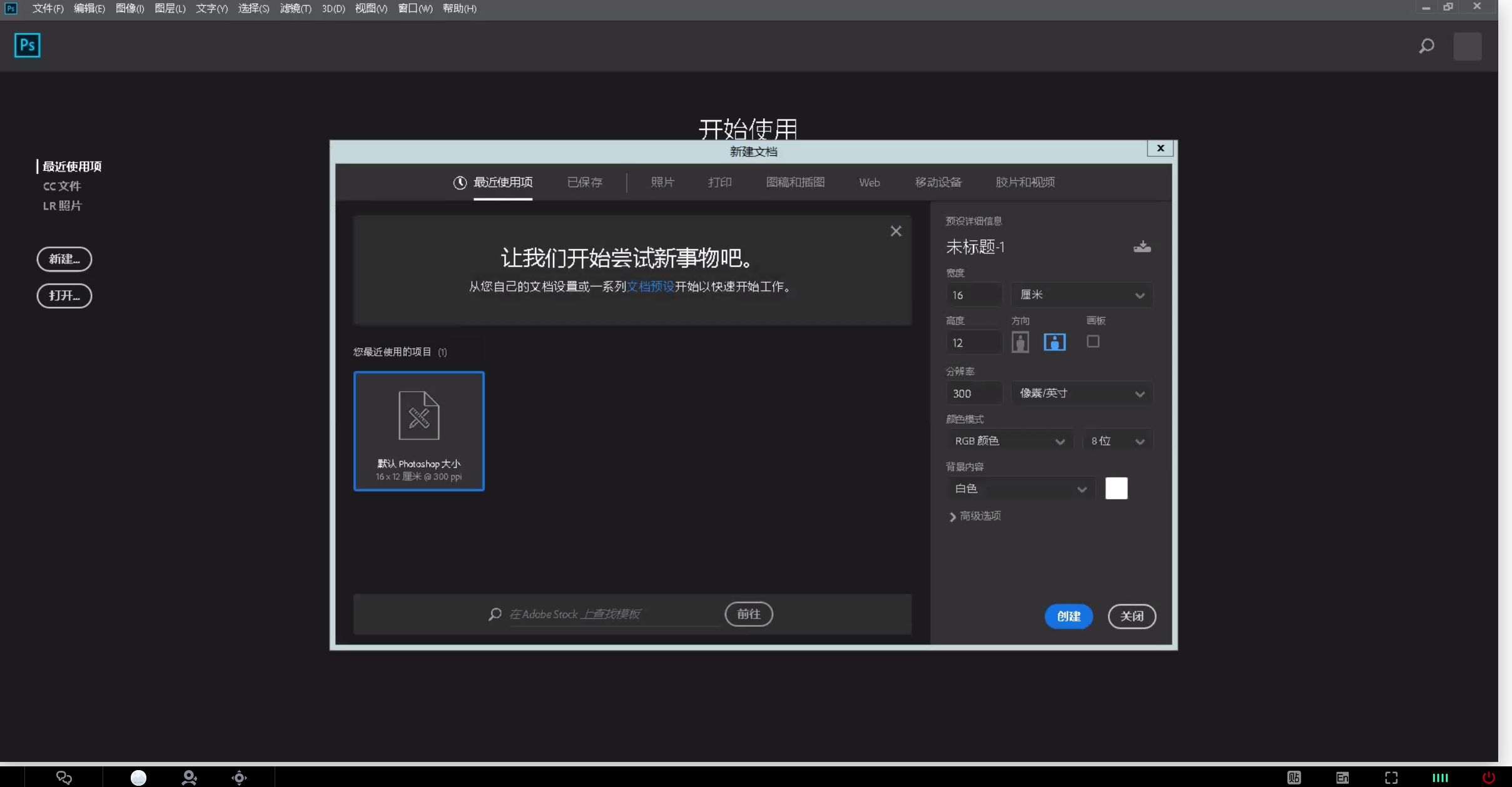Switch to the 照片 tab
Image resolution: width=1512 pixels, height=787 pixels.
pyautogui.click(x=662, y=182)
